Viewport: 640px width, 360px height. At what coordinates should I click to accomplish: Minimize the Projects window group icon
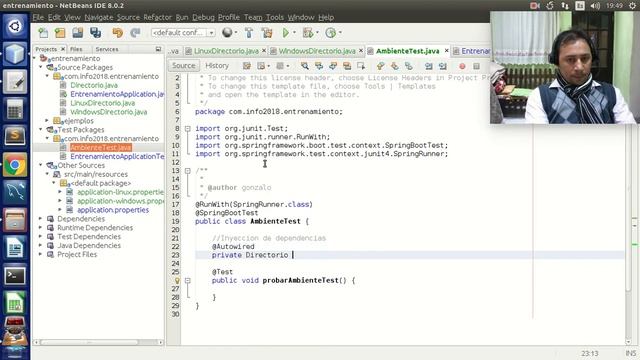pyautogui.click(x=158, y=49)
